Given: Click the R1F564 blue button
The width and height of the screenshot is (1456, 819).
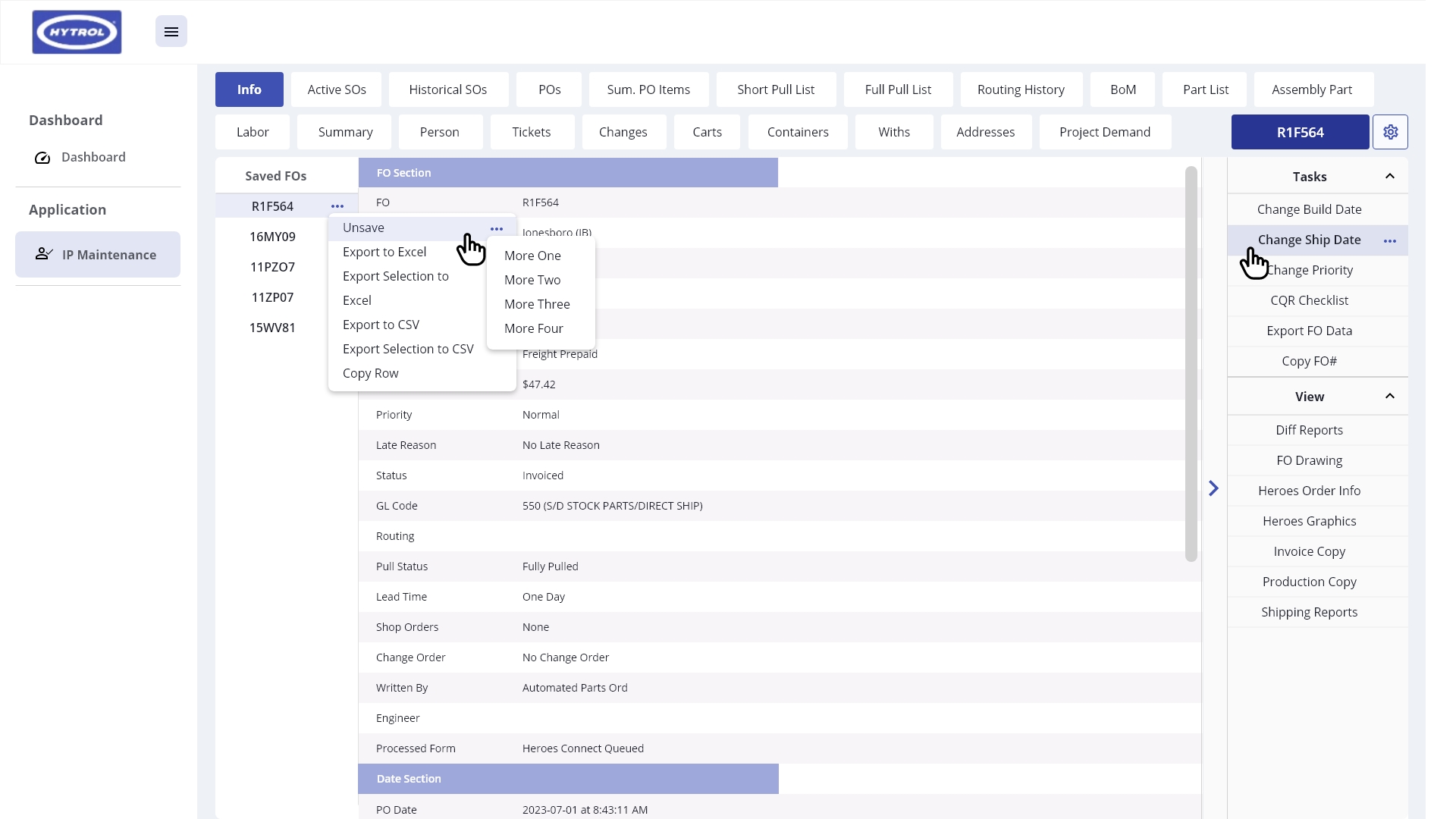Looking at the screenshot, I should (x=1300, y=132).
